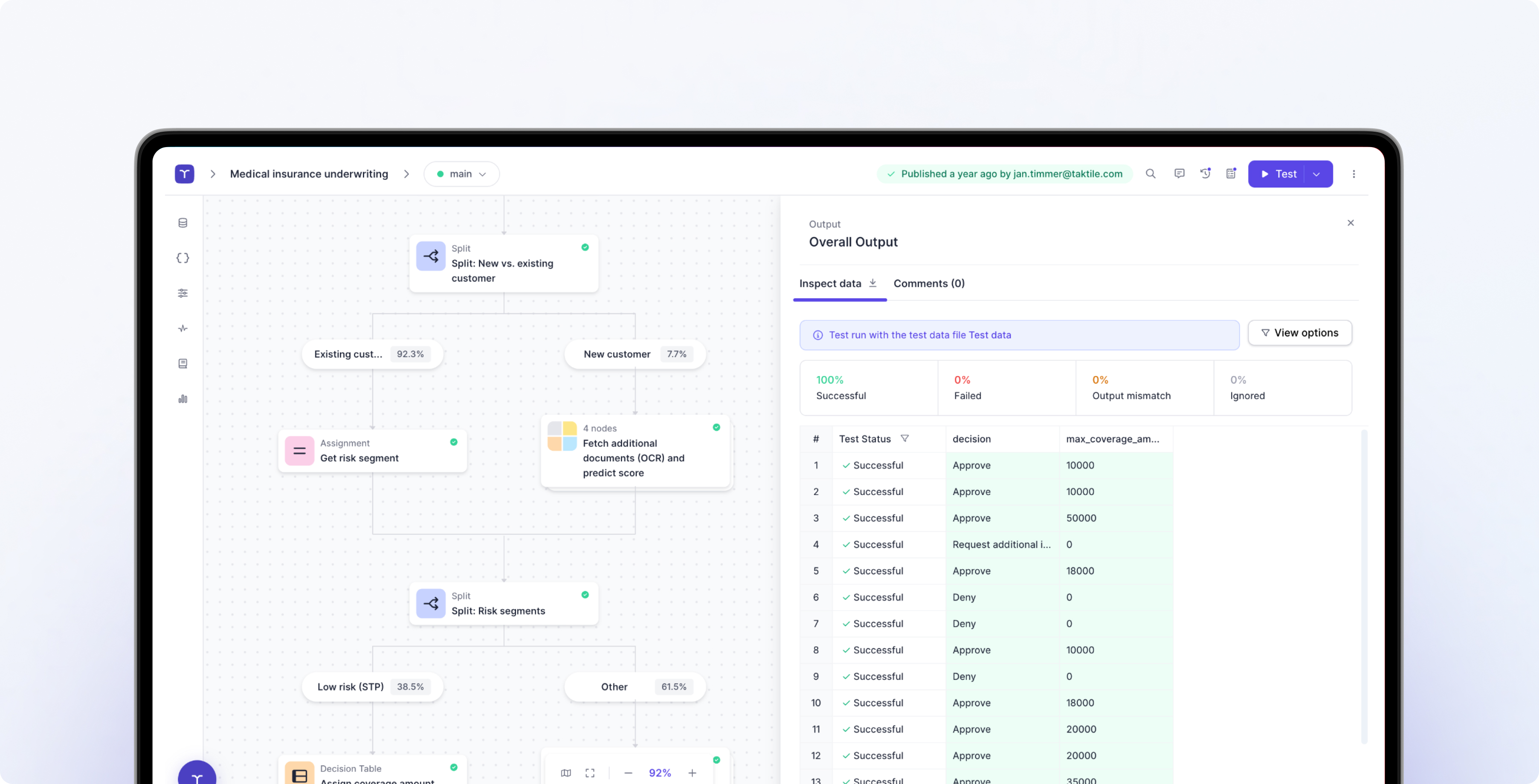Open version history clock icon
This screenshot has width=1539, height=784.
pos(1205,174)
